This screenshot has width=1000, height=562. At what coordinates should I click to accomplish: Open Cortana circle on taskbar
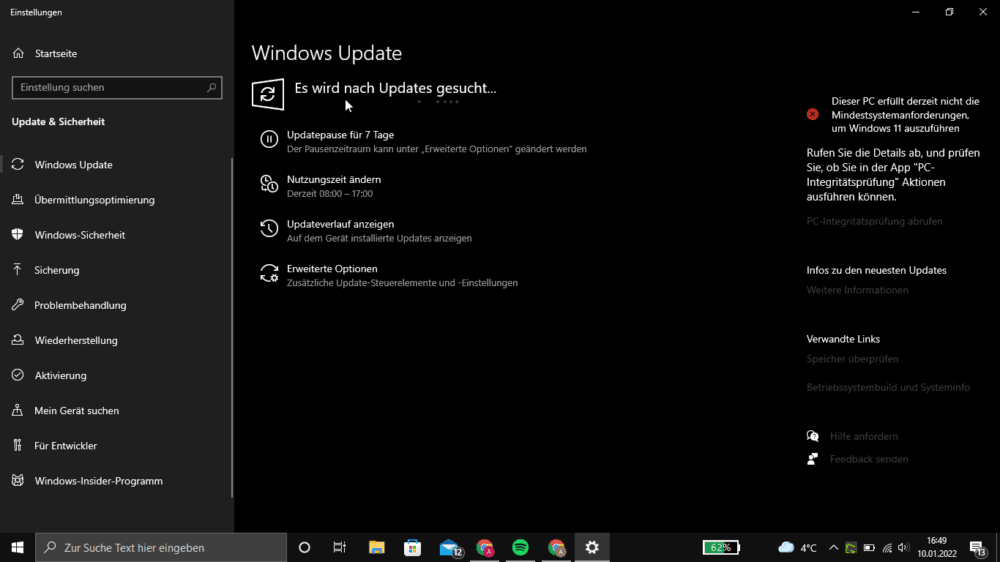pyautogui.click(x=304, y=547)
